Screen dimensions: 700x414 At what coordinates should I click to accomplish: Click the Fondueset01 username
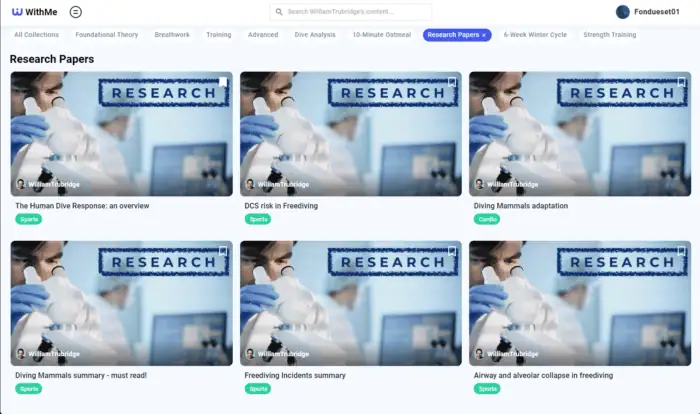tap(657, 12)
